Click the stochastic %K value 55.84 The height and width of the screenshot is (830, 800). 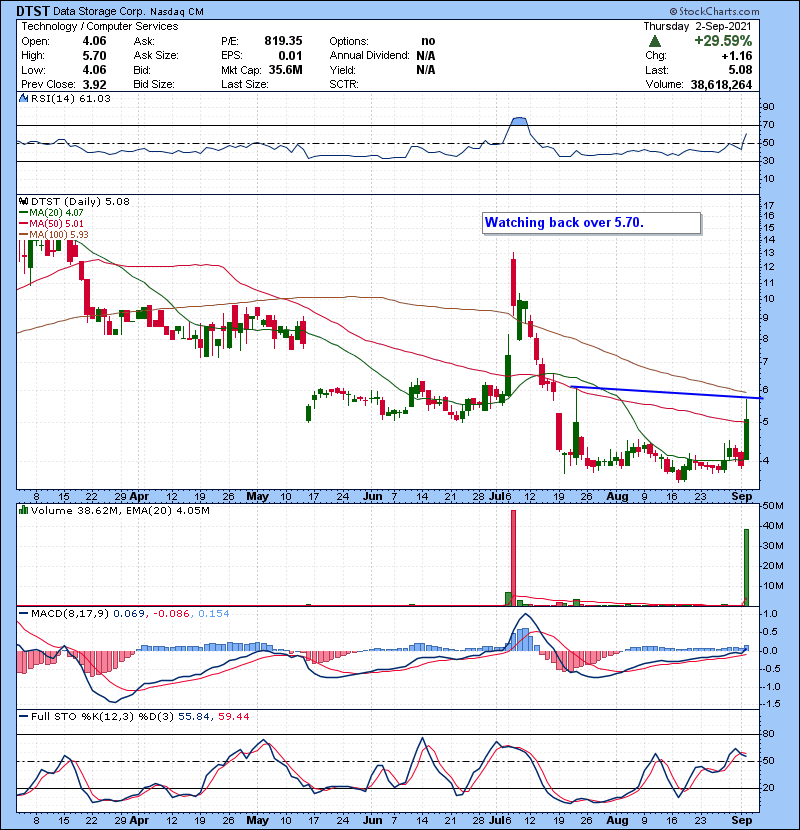click(194, 717)
